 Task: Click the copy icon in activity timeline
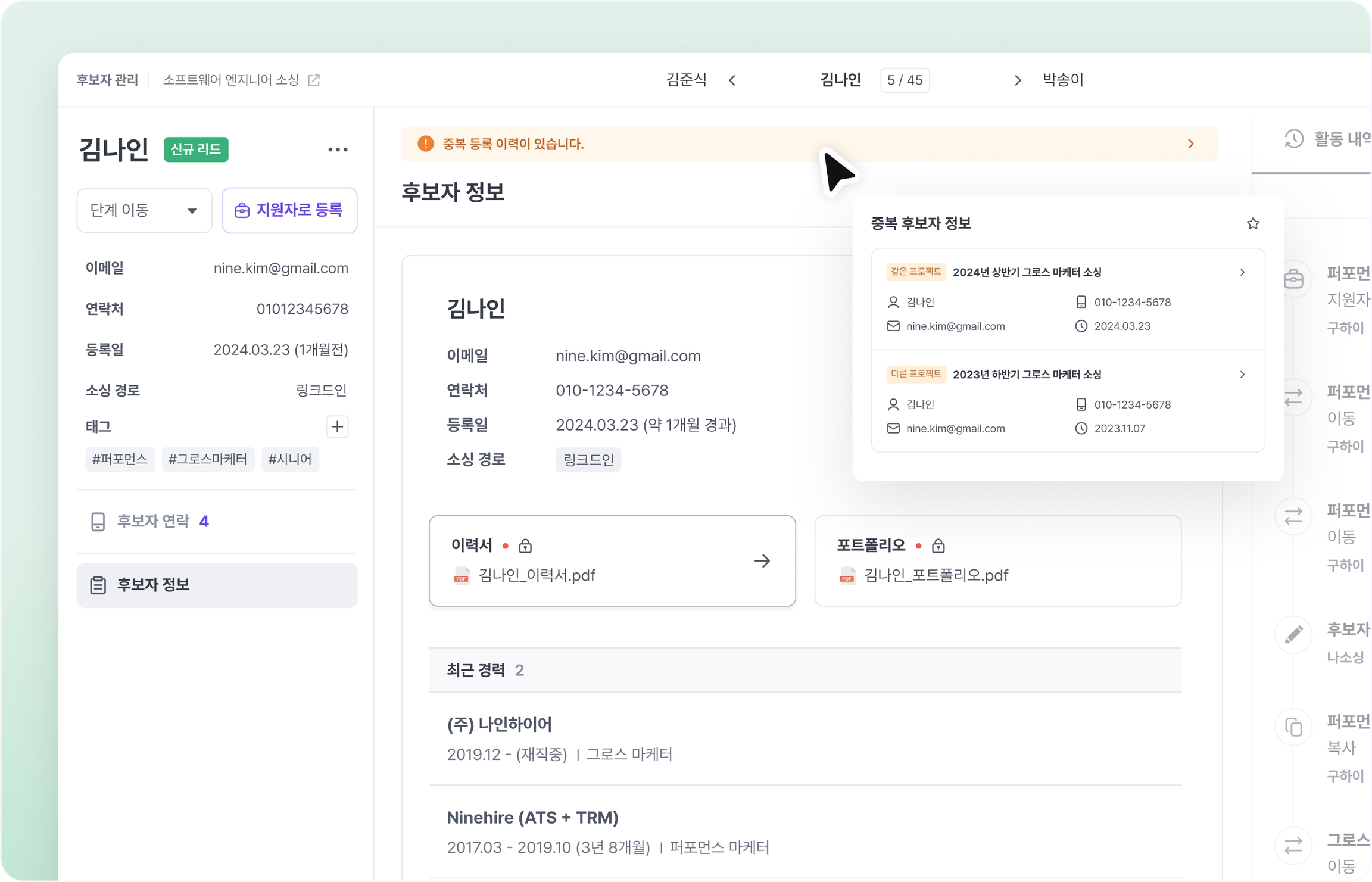[1293, 727]
